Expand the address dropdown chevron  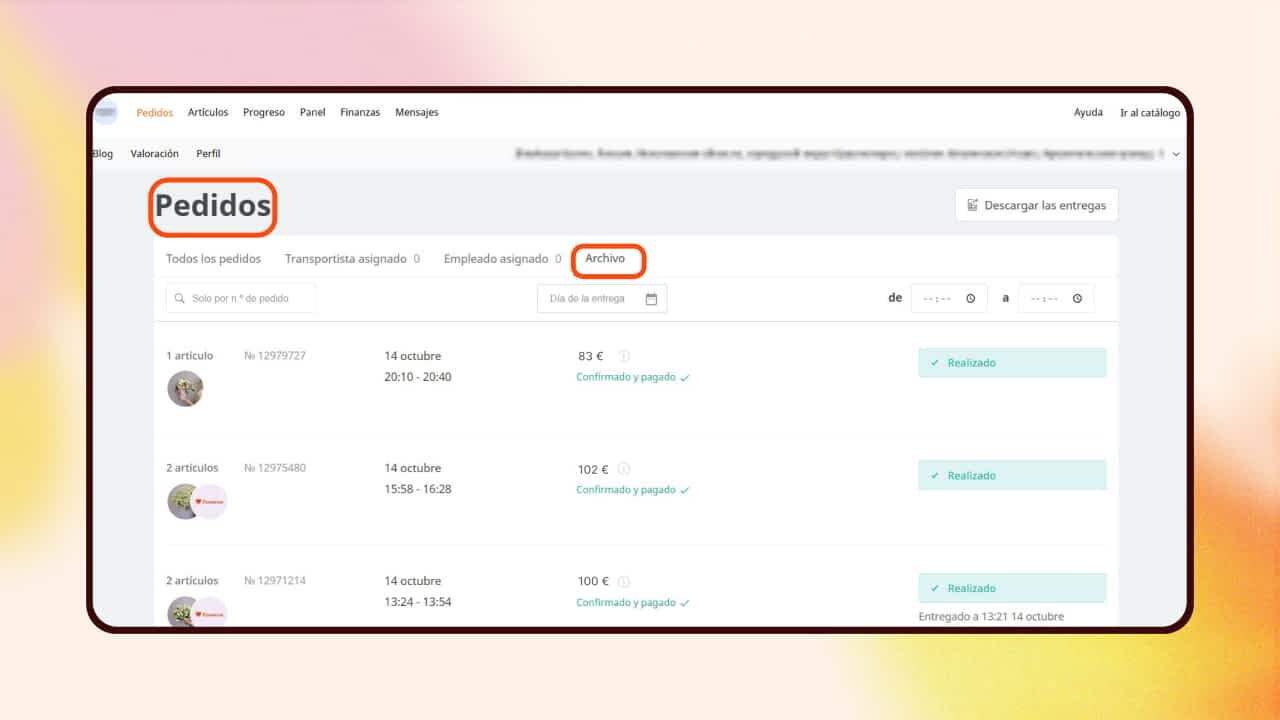(x=1176, y=154)
